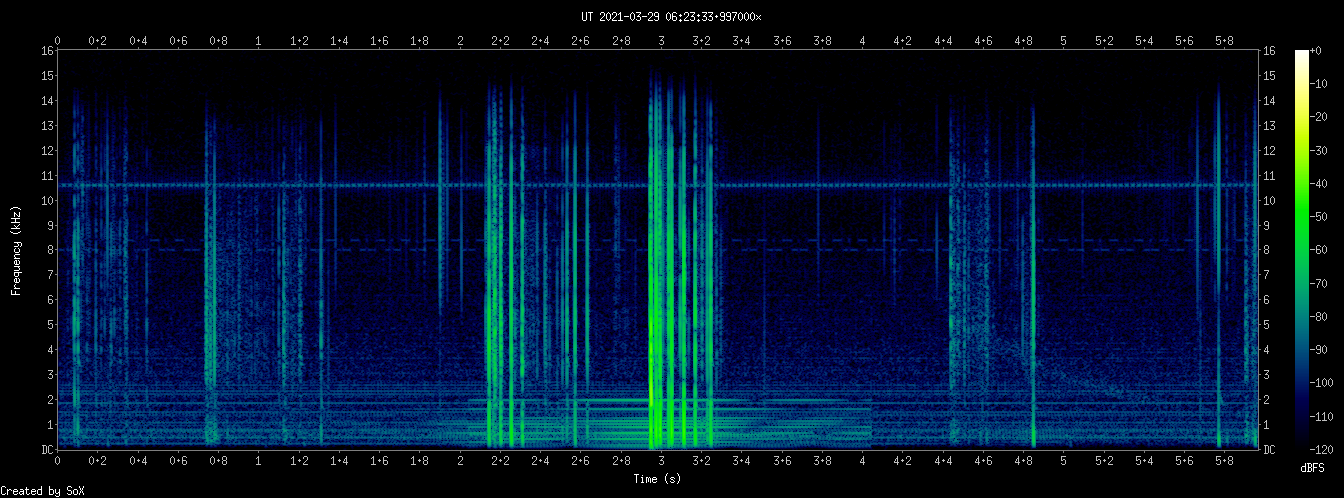The height and width of the screenshot is (498, 1344).
Task: Click the 'Time (s)' axis label
Action: coord(657,479)
